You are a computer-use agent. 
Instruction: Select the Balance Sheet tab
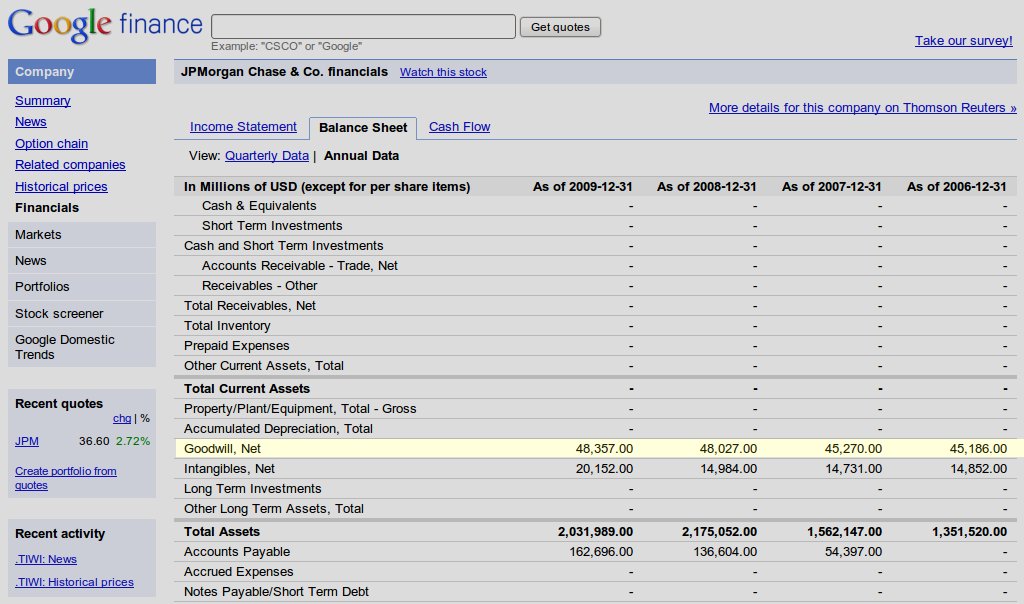pyautogui.click(x=363, y=128)
